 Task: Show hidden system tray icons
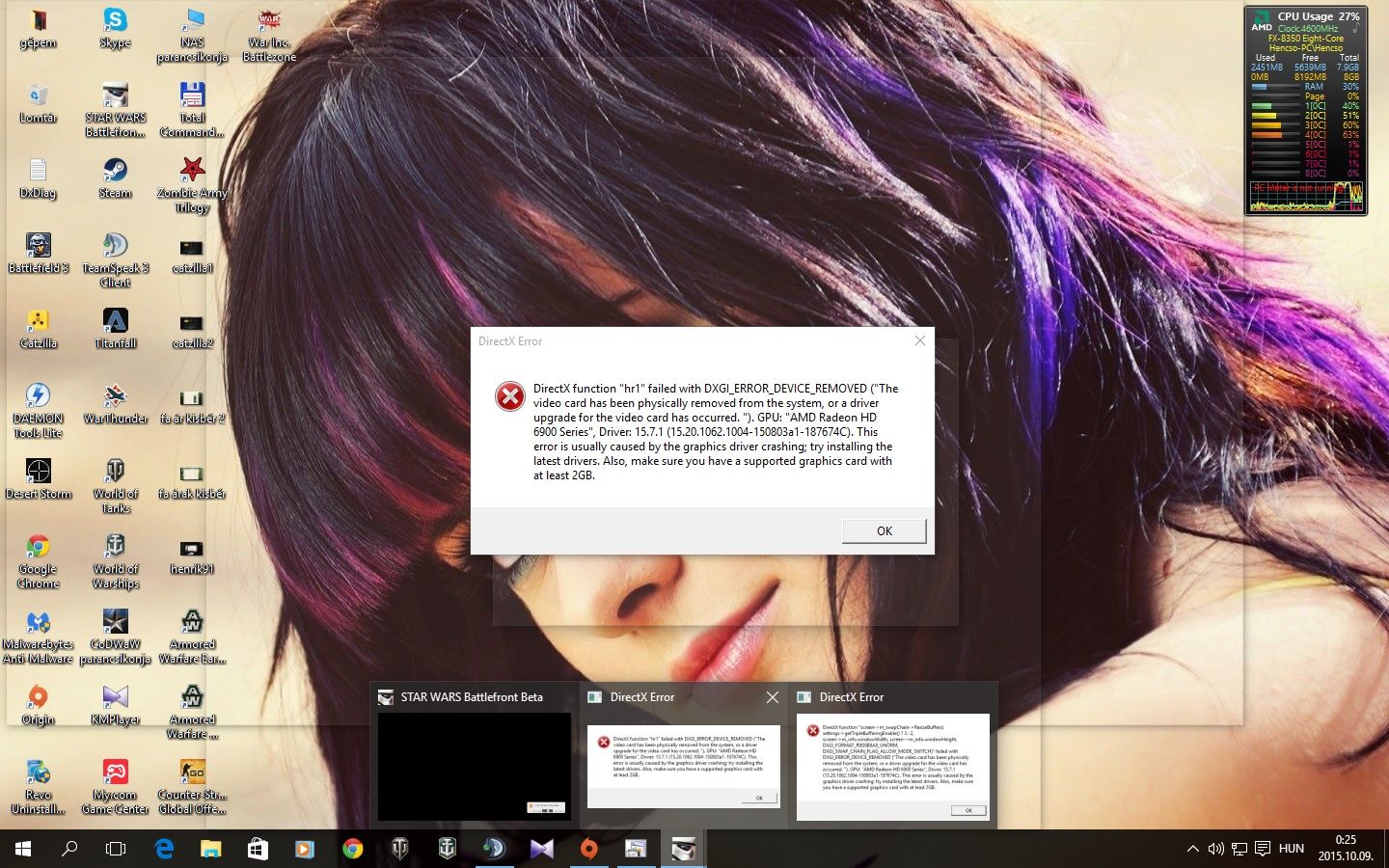[1193, 849]
